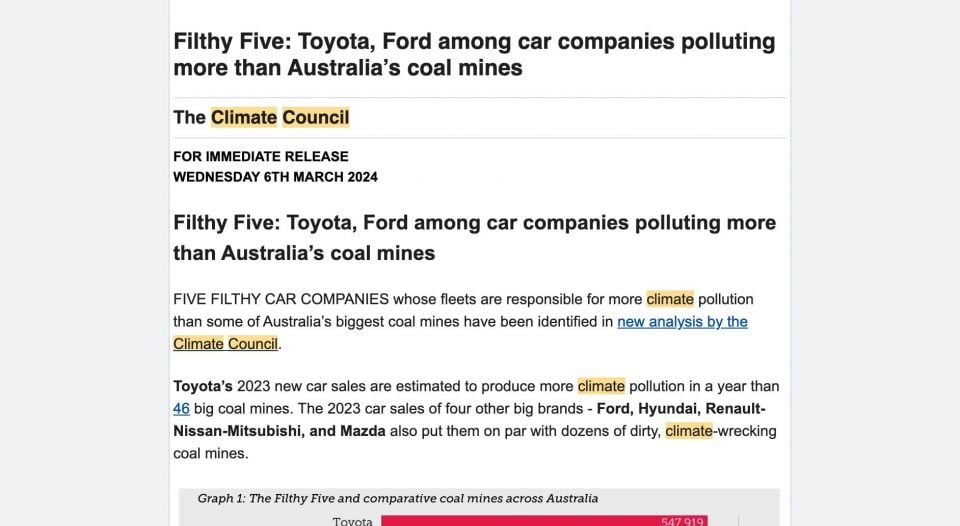The image size is (960, 526).
Task: Open the 'new analysis by the Climate Council' link
Action: [x=682, y=322]
